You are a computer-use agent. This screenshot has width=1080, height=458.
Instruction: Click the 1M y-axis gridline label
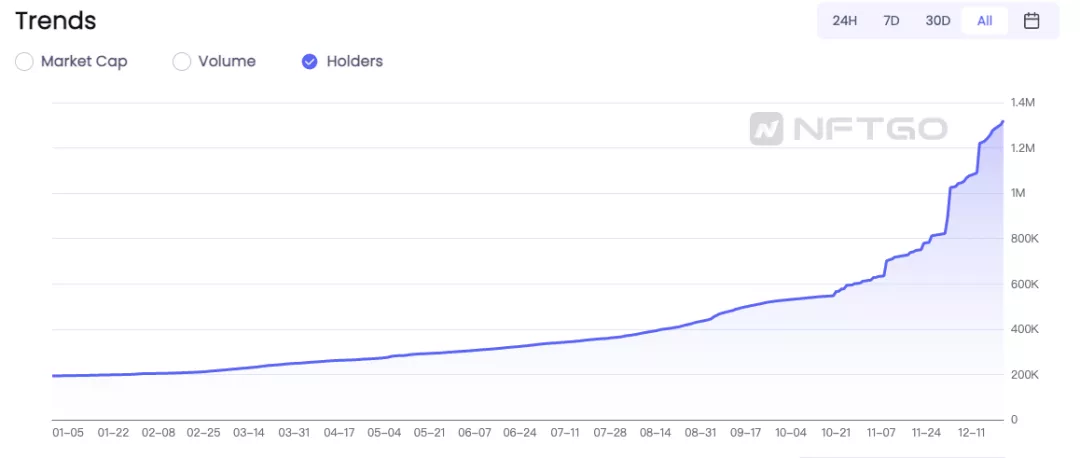pyautogui.click(x=1018, y=194)
